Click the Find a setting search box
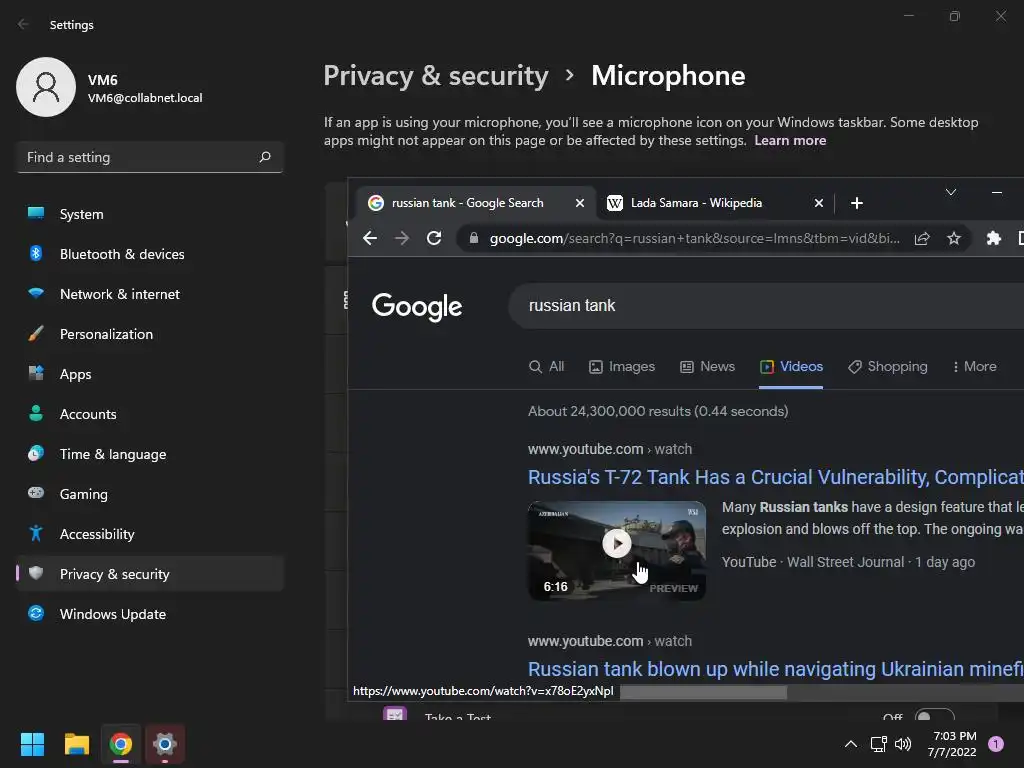The image size is (1024, 768). tap(150, 157)
